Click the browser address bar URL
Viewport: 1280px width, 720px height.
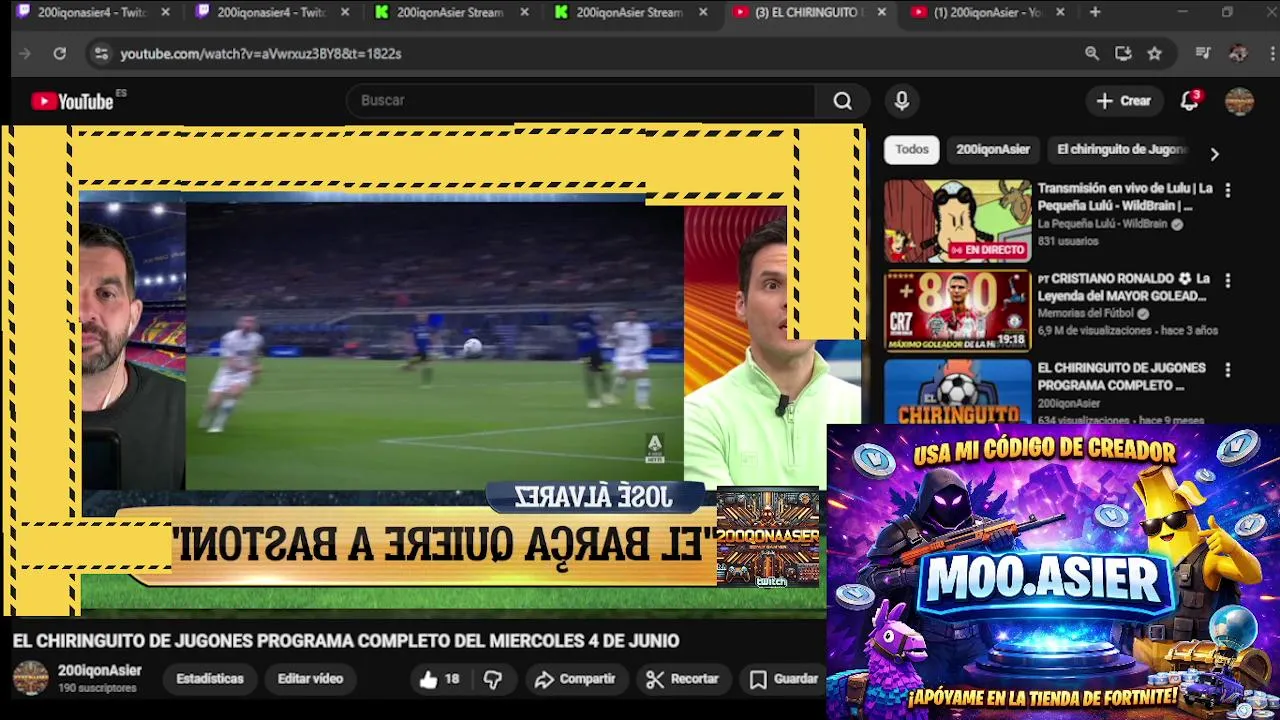pyautogui.click(x=261, y=54)
